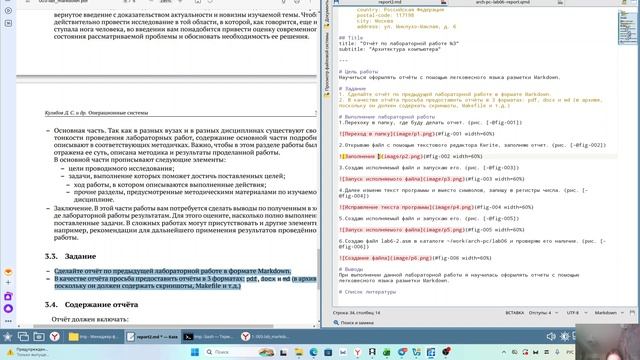Close the arch-pc-lab06-report.qmd tab
The height and width of the screenshot is (360, 640).
pos(560,2)
